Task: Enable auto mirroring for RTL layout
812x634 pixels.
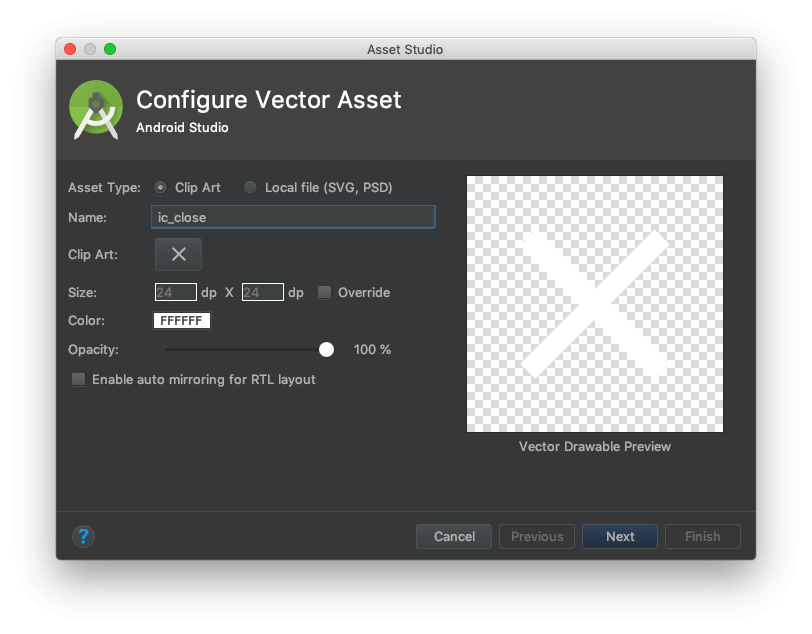Action: (x=78, y=379)
